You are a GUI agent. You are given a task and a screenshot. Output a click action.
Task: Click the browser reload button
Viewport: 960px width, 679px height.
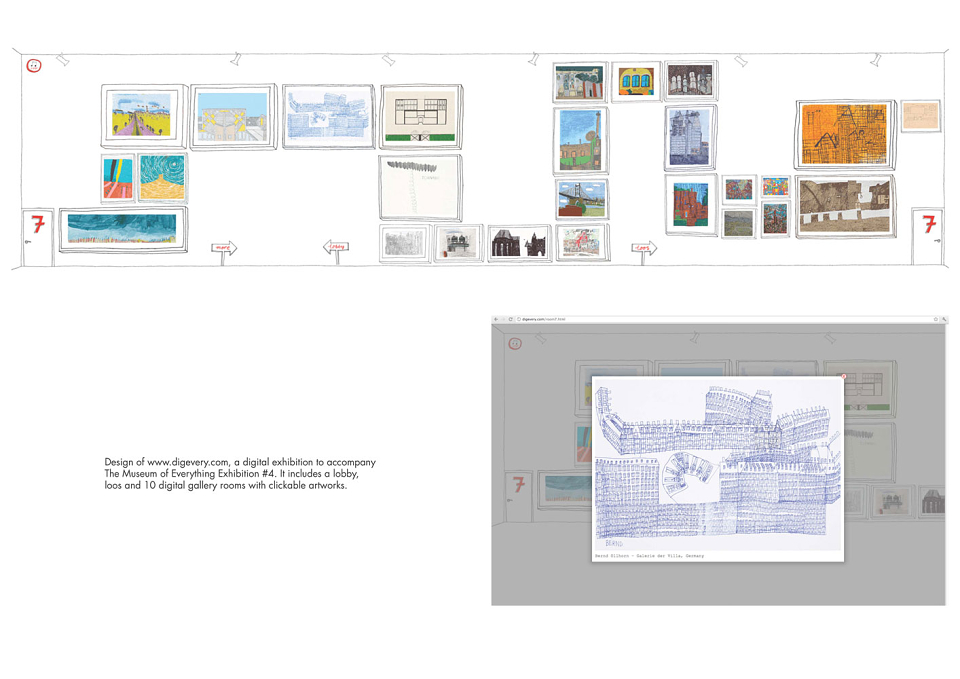coord(511,319)
